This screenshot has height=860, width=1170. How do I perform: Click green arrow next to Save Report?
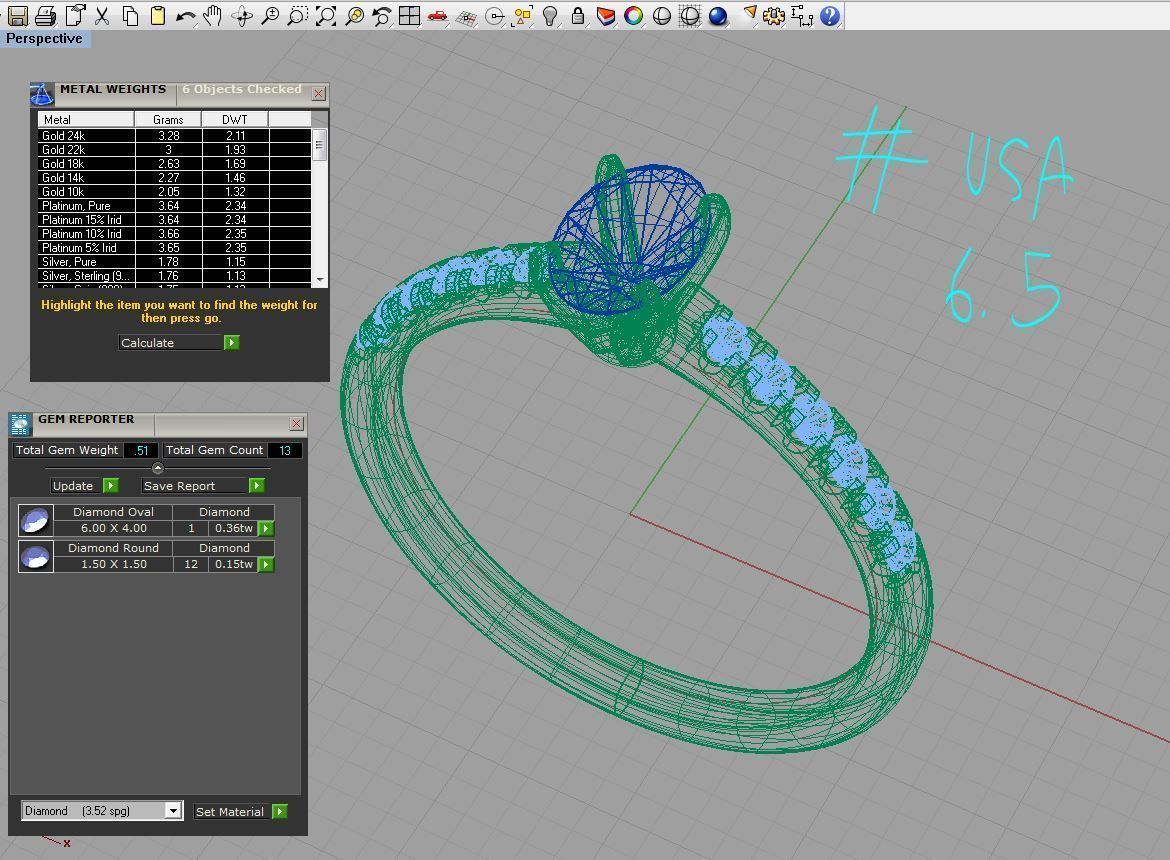[256, 486]
